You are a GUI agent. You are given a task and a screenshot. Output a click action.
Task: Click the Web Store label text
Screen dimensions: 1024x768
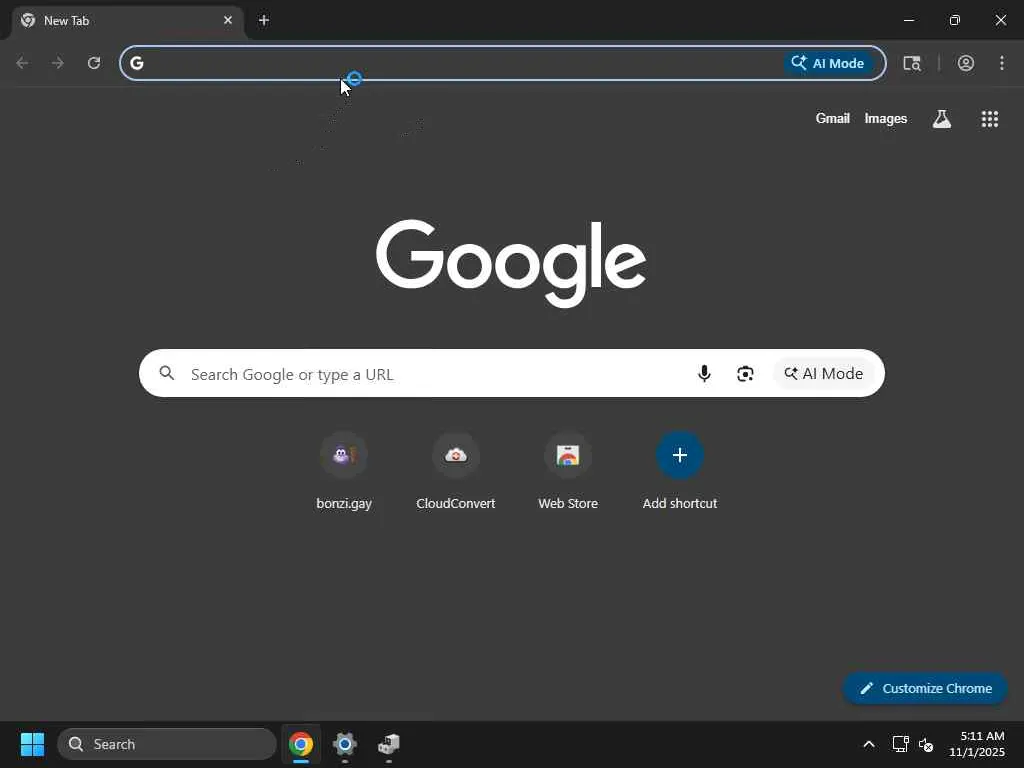[568, 504]
